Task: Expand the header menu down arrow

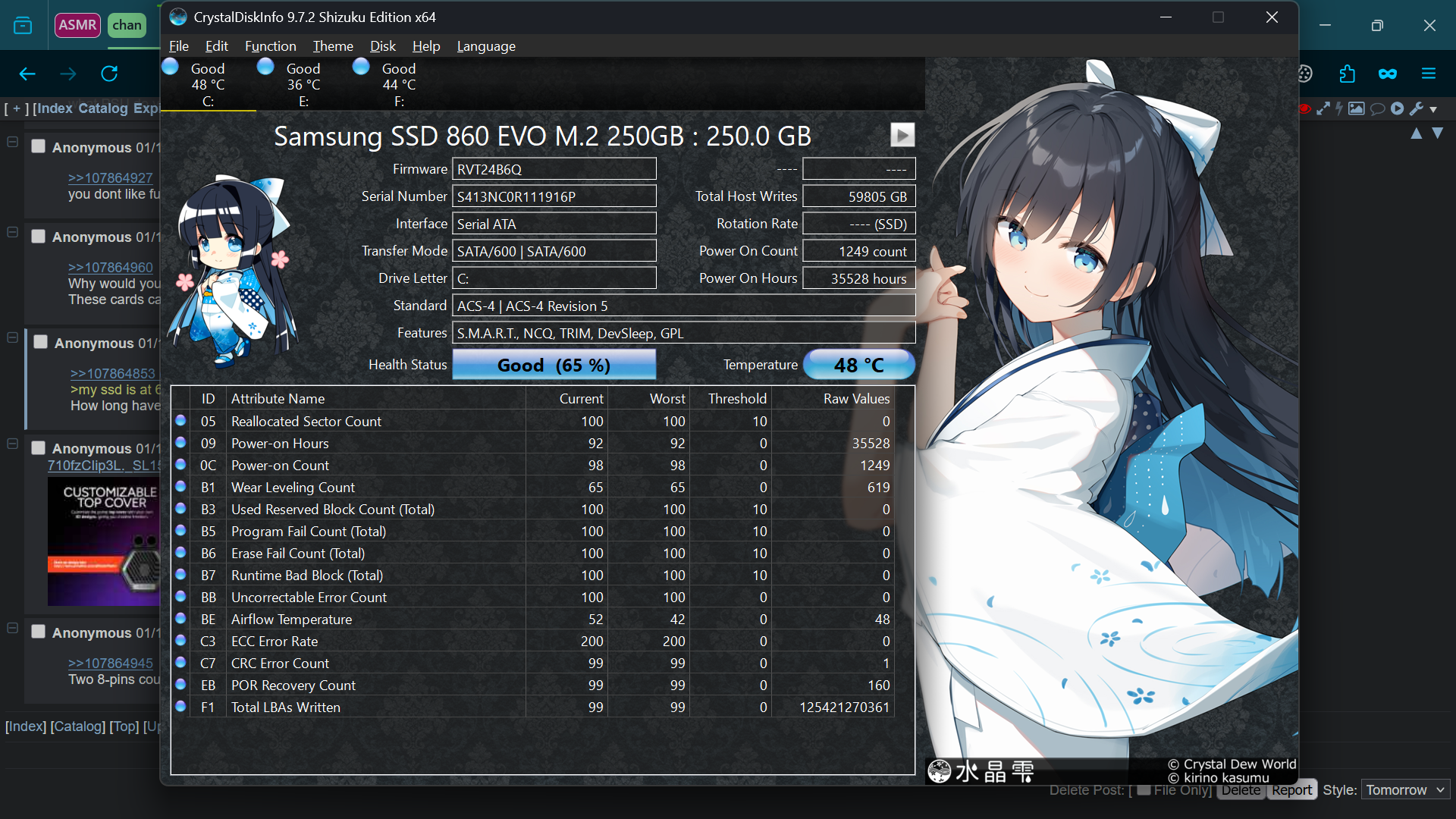Action: [1433, 109]
